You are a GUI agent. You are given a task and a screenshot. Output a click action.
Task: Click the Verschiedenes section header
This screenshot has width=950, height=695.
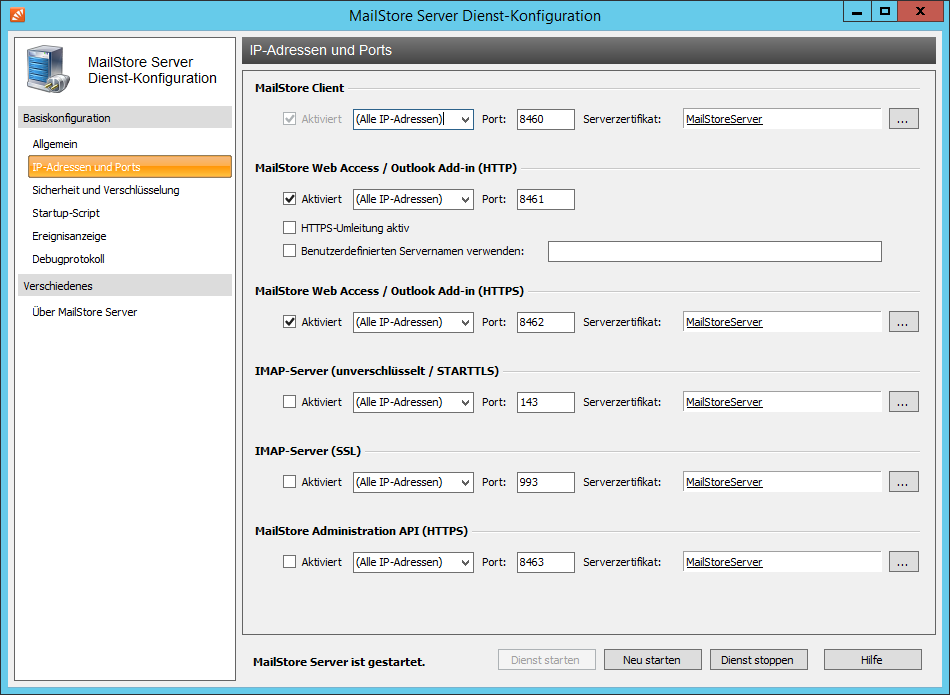(125, 285)
